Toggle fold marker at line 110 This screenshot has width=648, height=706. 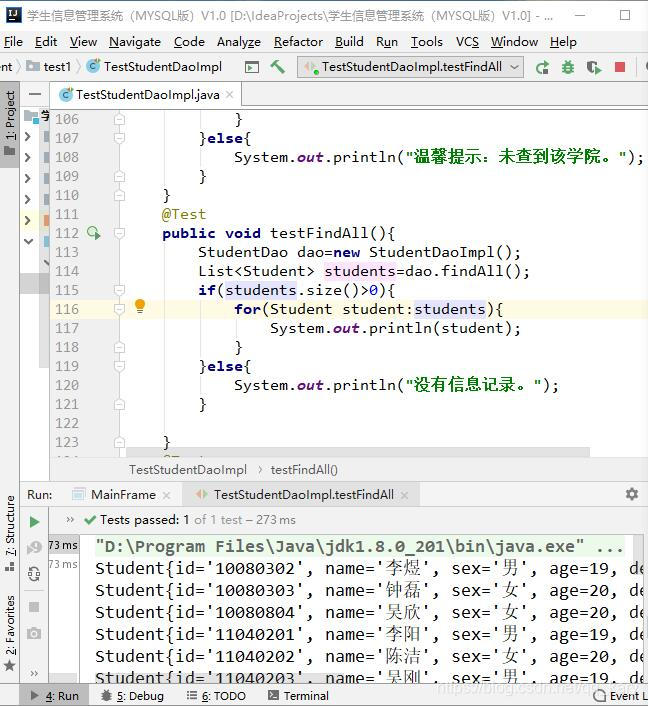[119, 195]
